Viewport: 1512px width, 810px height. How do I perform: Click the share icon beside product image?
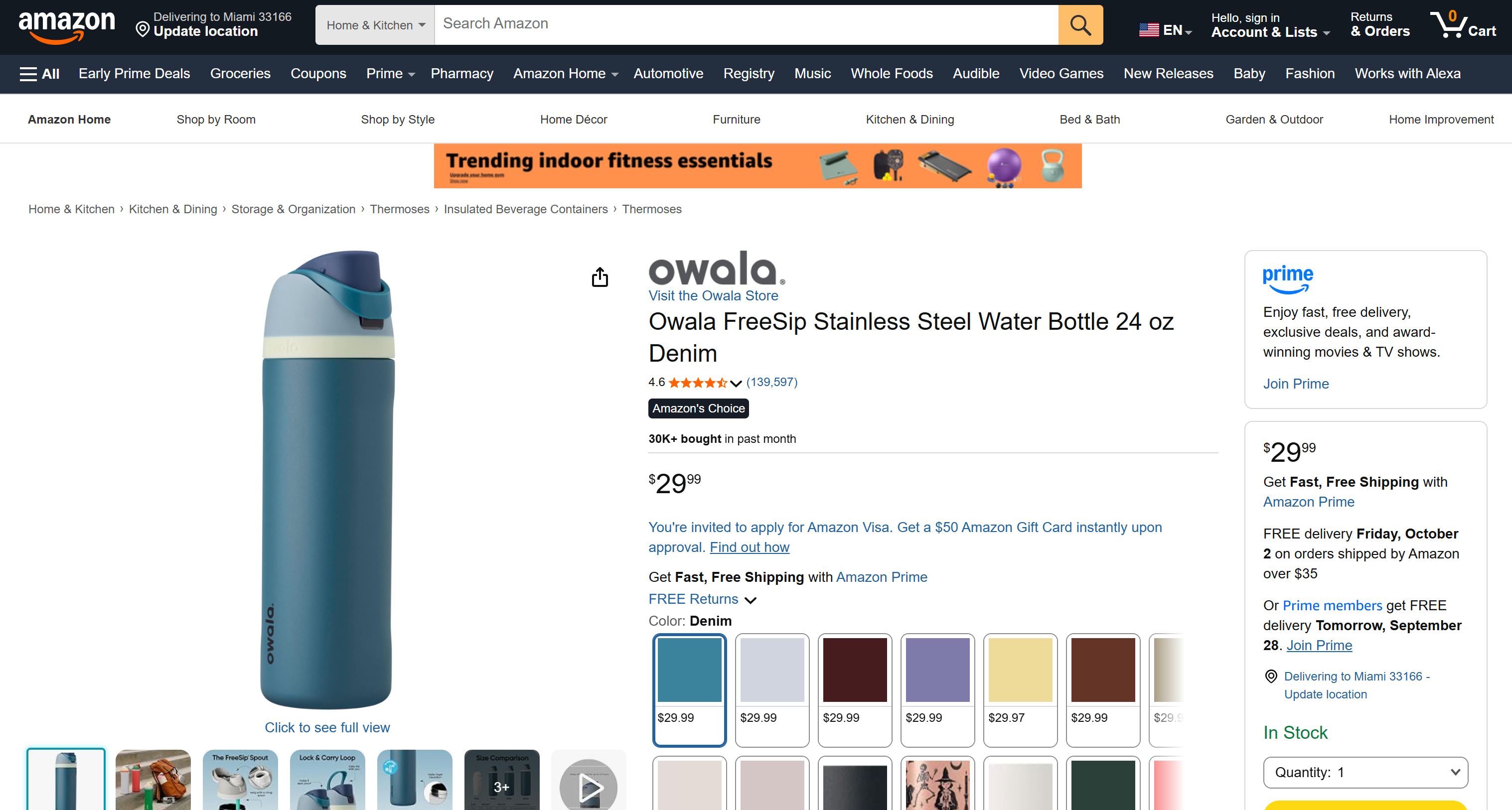tap(600, 277)
